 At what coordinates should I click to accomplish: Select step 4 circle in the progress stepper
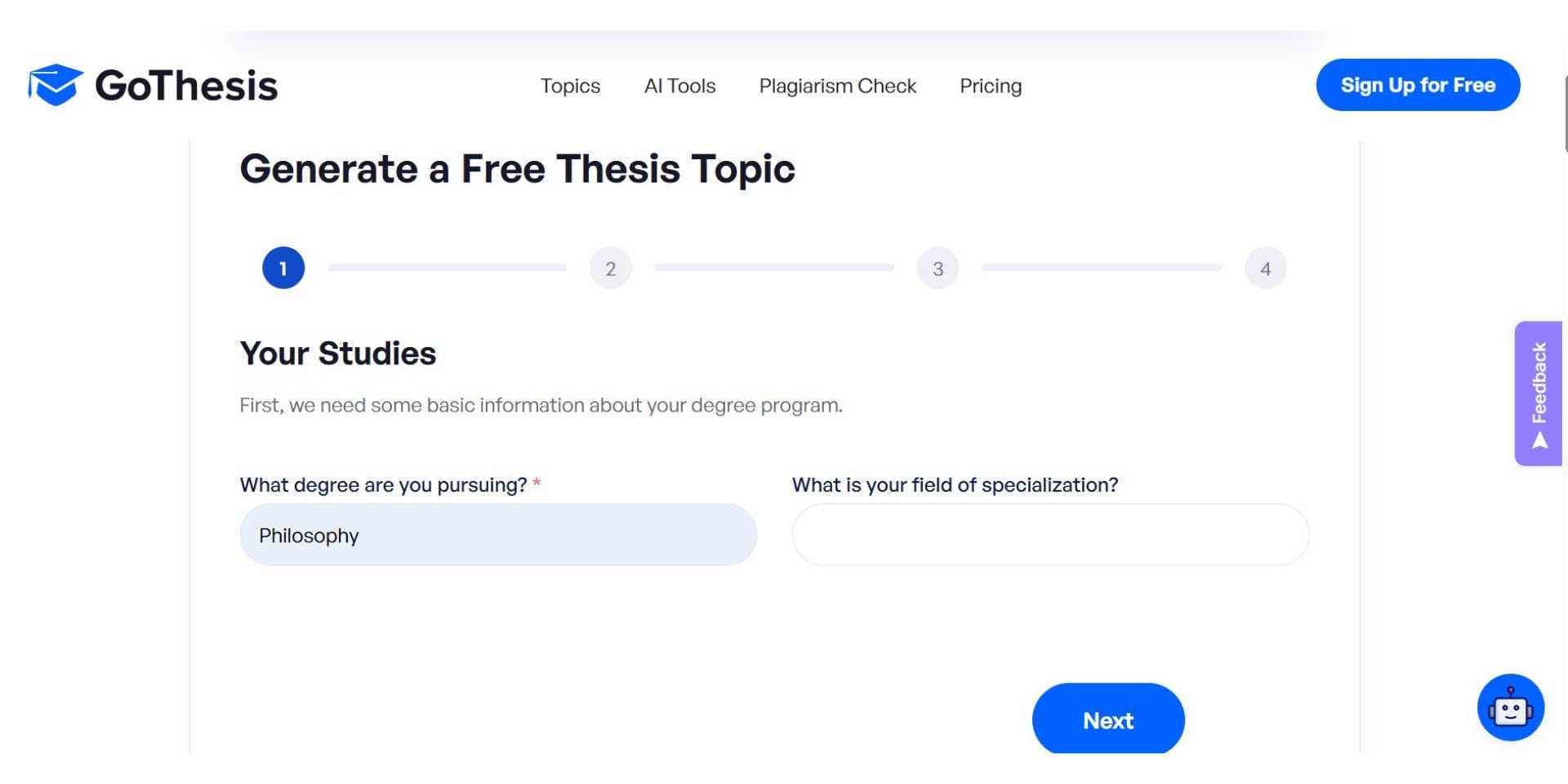point(1265,267)
